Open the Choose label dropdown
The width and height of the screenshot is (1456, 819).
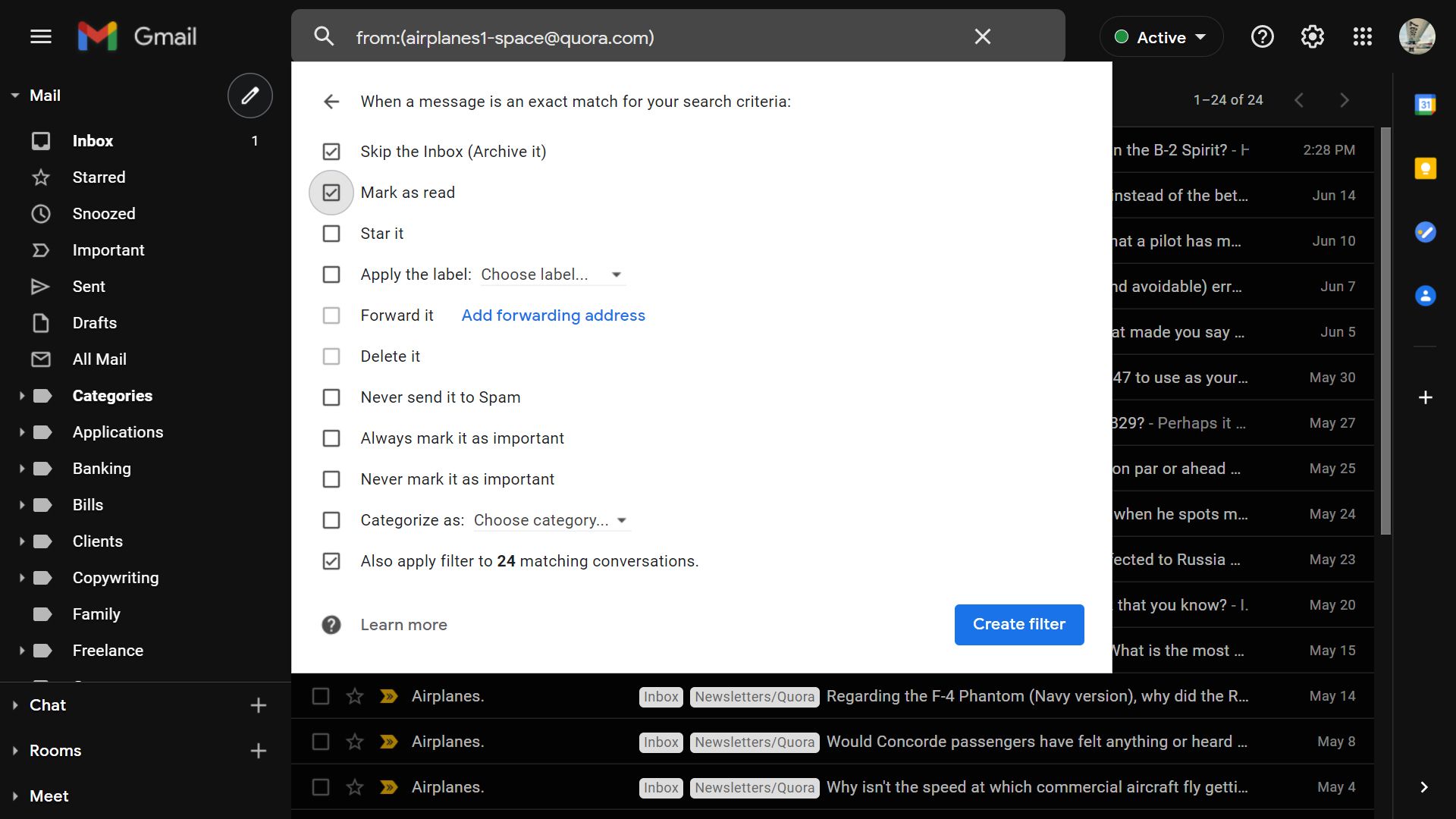(551, 275)
